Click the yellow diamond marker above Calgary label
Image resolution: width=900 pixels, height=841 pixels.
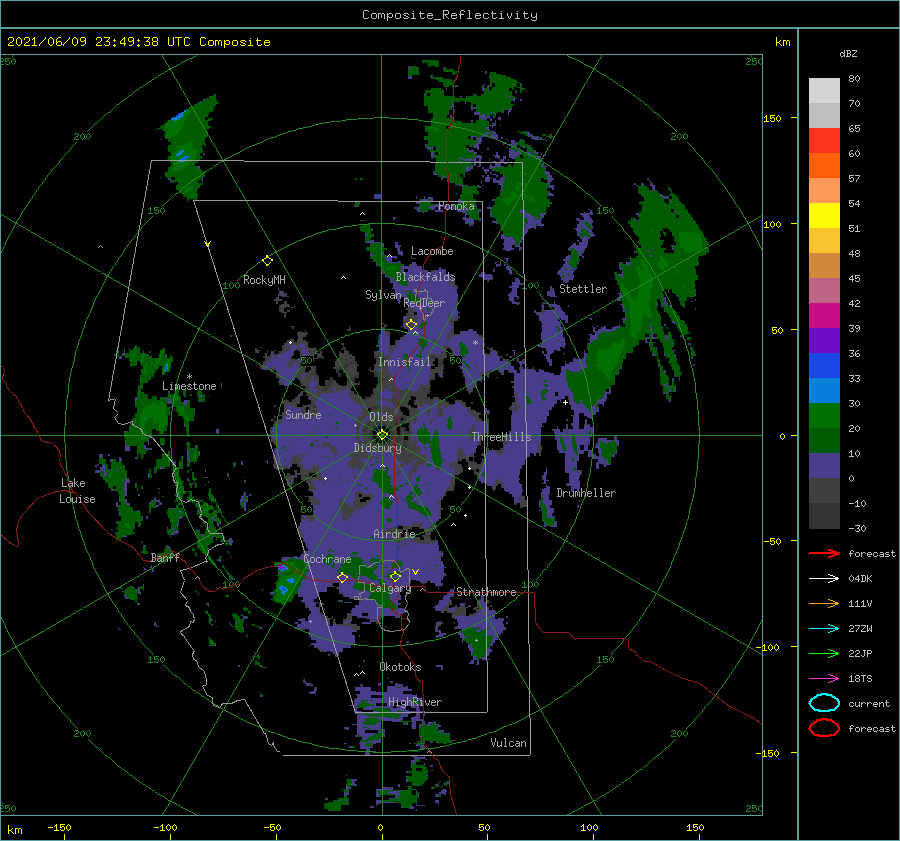(x=395, y=576)
